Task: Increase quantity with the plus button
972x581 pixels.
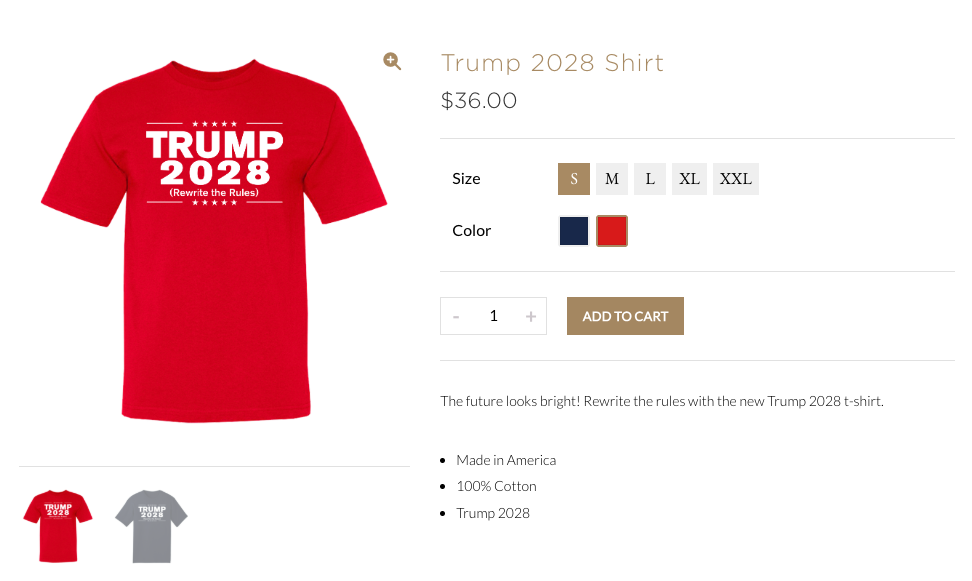Action: (531, 316)
